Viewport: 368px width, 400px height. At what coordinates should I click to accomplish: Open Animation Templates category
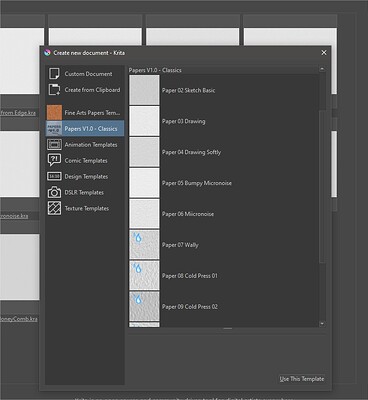pos(85,144)
